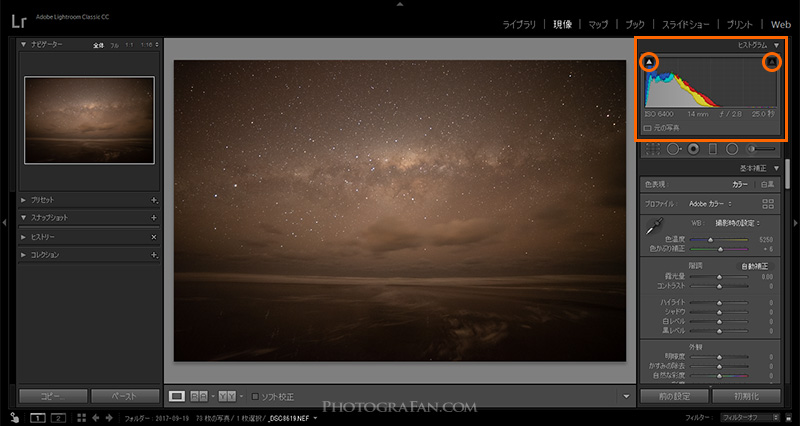Enable ソフト校正 soft proofing checkbox
Image resolution: width=800 pixels, height=426 pixels.
point(256,396)
